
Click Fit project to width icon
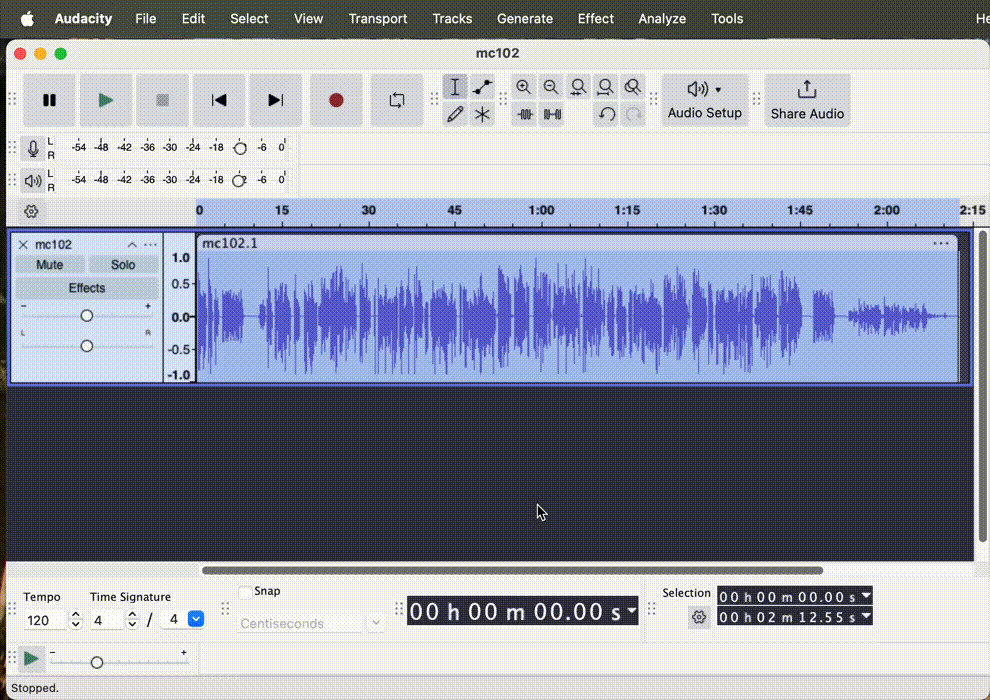tap(605, 87)
